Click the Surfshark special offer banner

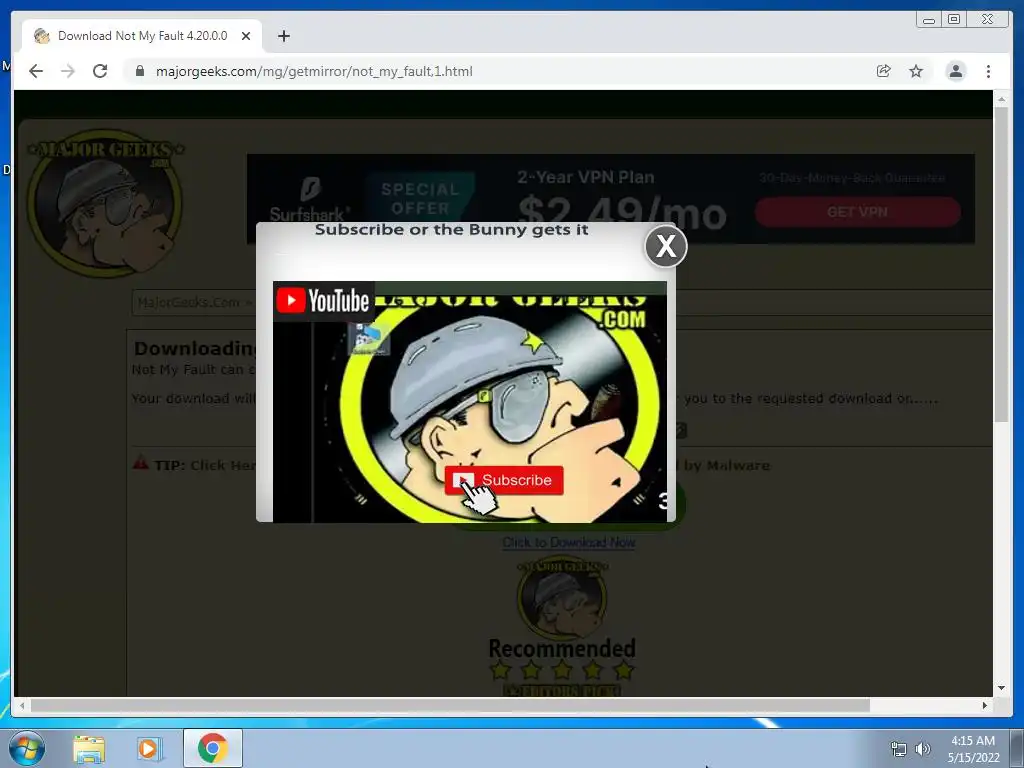tap(611, 199)
